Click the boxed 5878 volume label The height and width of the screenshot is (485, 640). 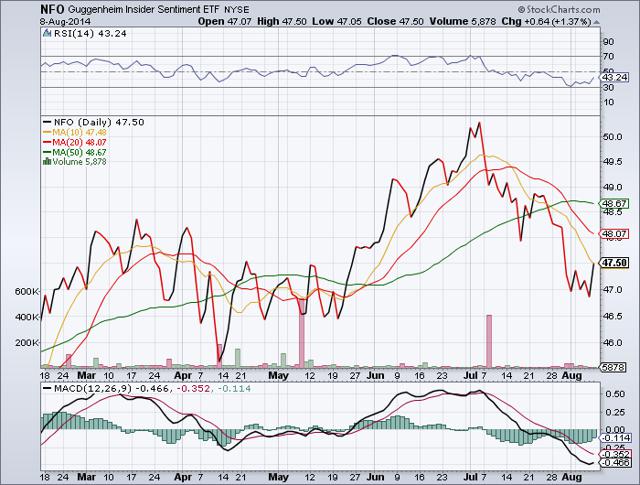pos(614,367)
